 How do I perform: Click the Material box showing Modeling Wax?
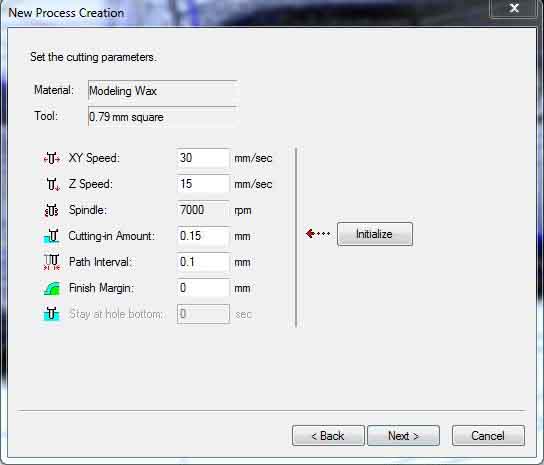[162, 91]
